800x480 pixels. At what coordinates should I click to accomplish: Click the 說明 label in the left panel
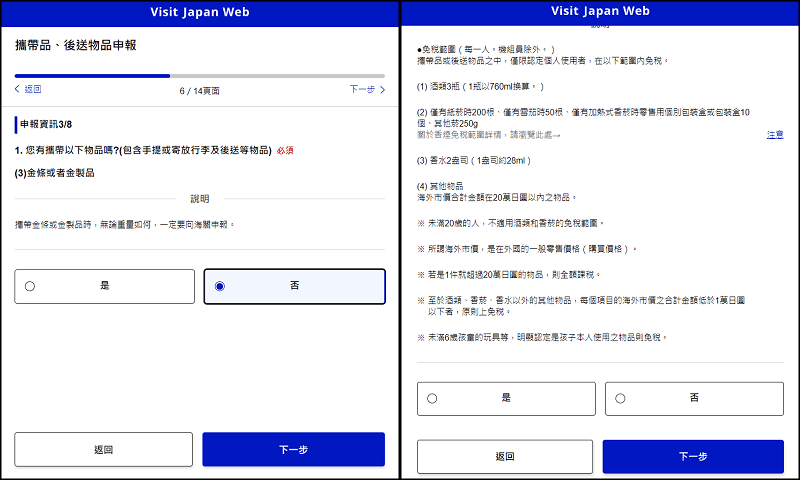click(199, 199)
